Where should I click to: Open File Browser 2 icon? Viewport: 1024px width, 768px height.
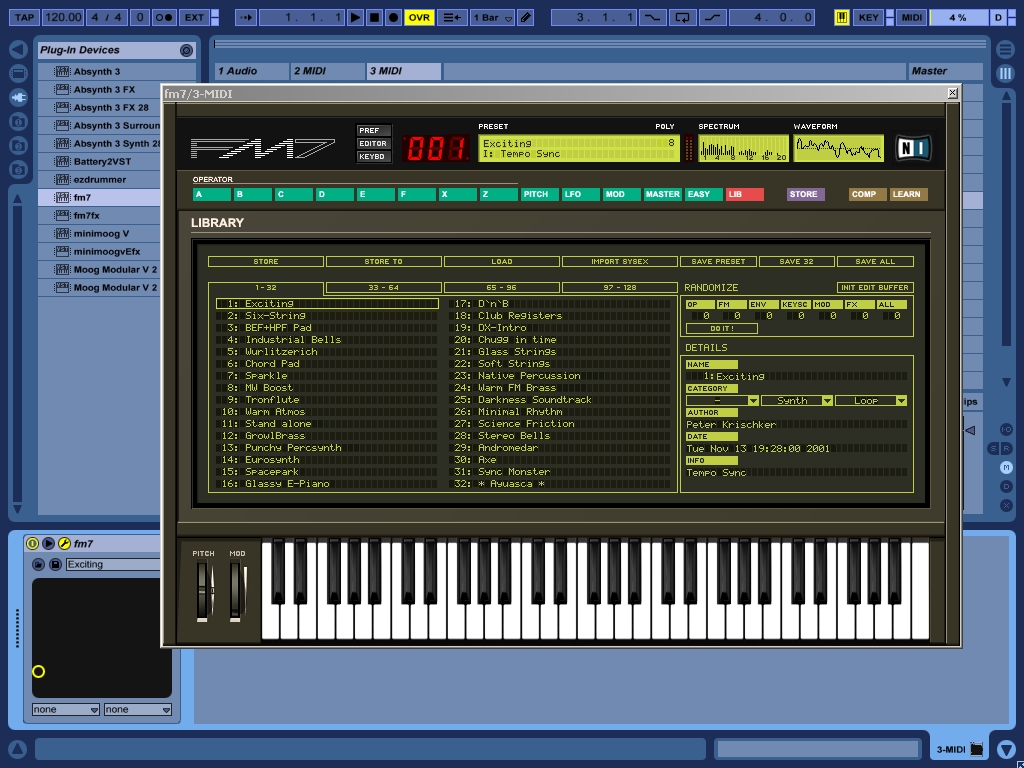tap(18, 146)
